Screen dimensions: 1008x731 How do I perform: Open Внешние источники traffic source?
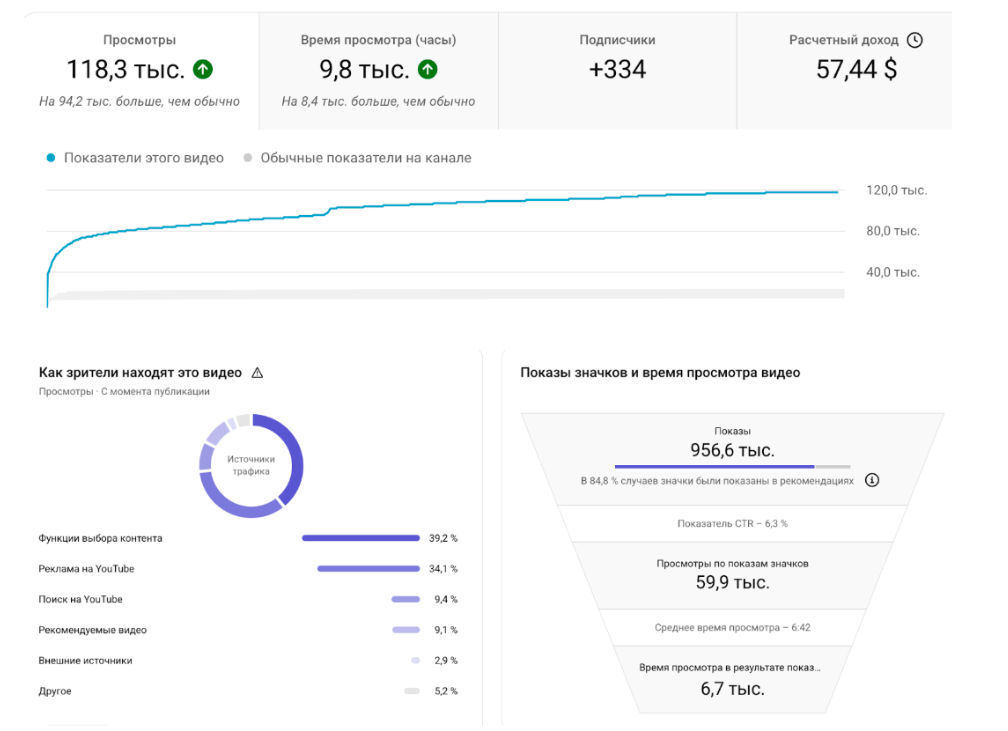click(x=85, y=661)
